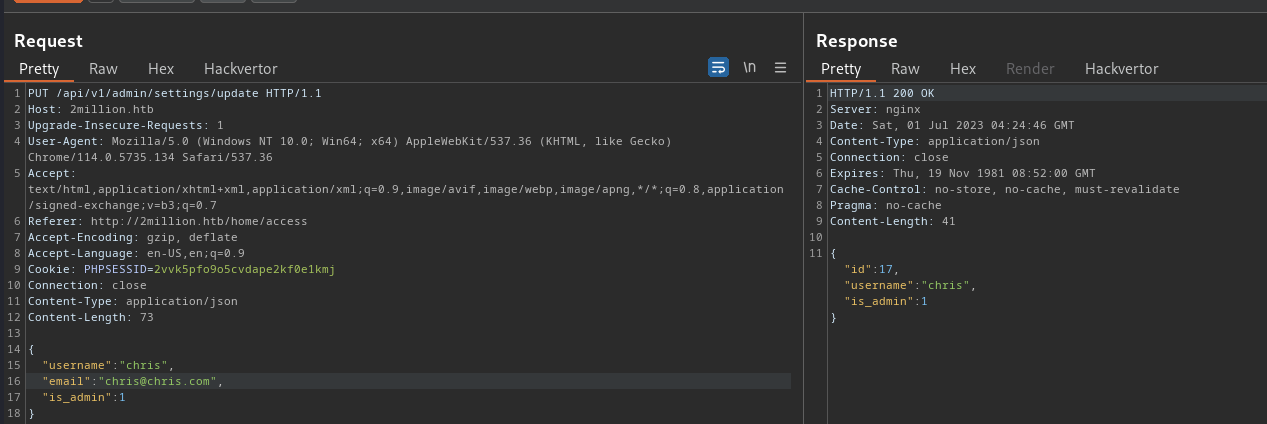Viewport: 1267px width, 424px height.
Task: Click the Cache-Control: no-store response header
Action: point(1005,189)
